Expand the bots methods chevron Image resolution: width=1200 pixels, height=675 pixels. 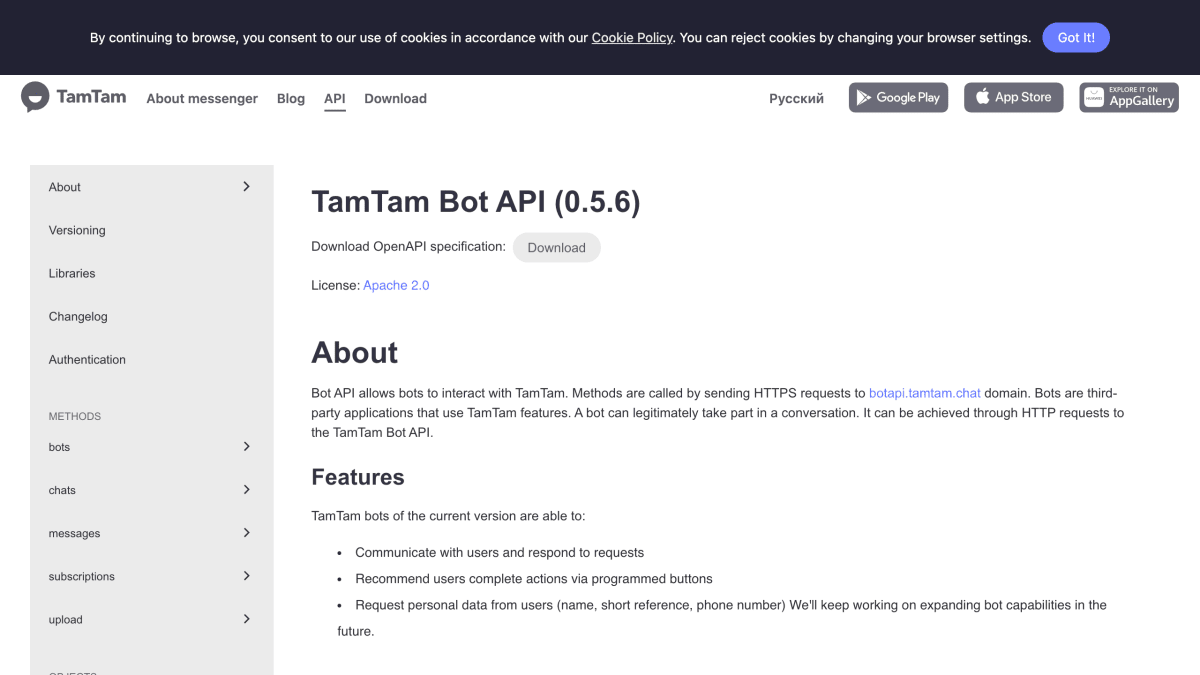point(246,446)
